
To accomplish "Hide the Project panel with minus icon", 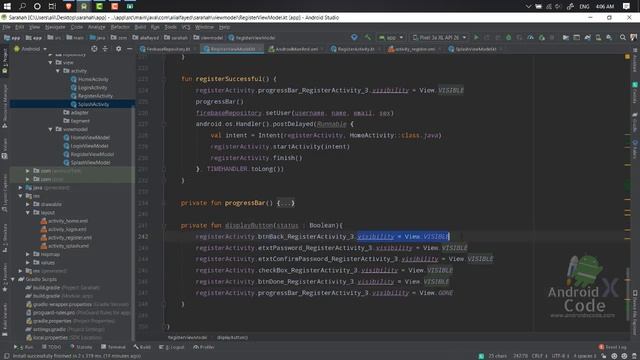I will click(x=129, y=49).
